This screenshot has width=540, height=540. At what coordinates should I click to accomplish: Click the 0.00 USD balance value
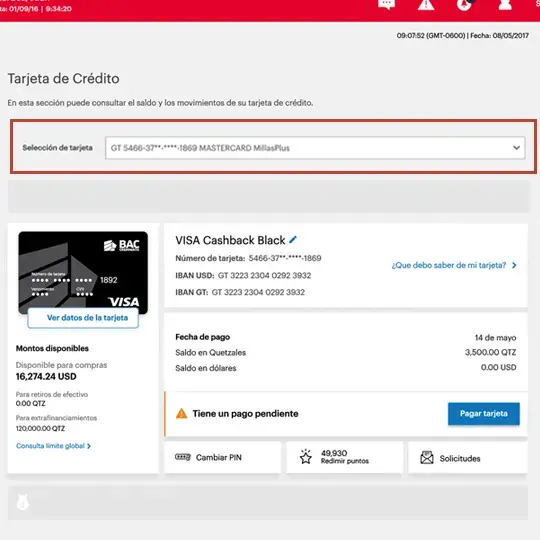tap(498, 367)
